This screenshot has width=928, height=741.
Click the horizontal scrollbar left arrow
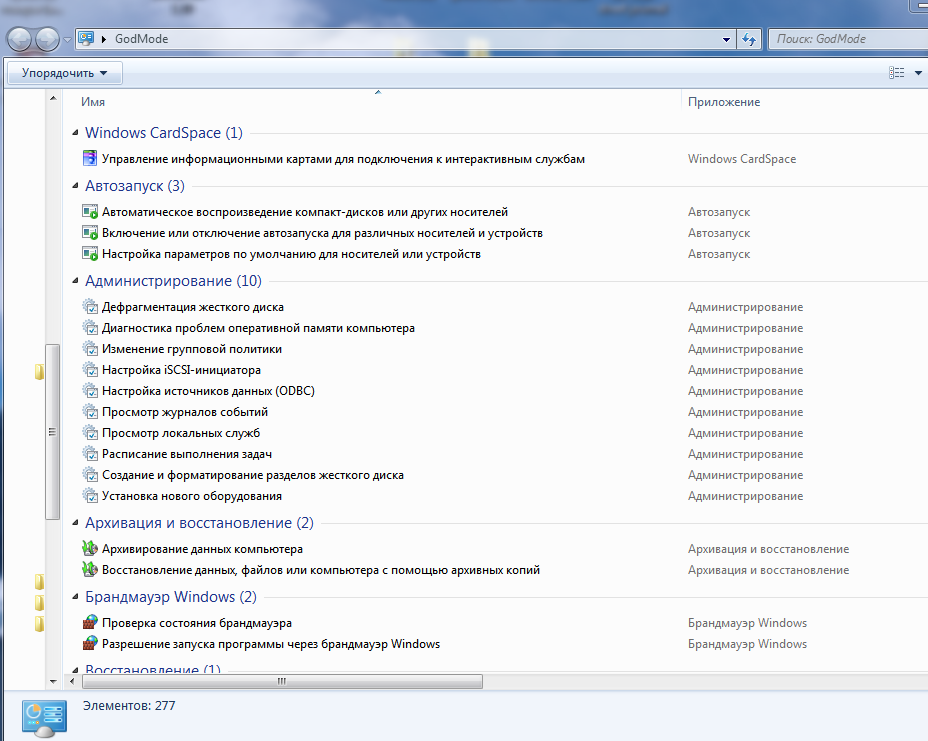tap(72, 681)
